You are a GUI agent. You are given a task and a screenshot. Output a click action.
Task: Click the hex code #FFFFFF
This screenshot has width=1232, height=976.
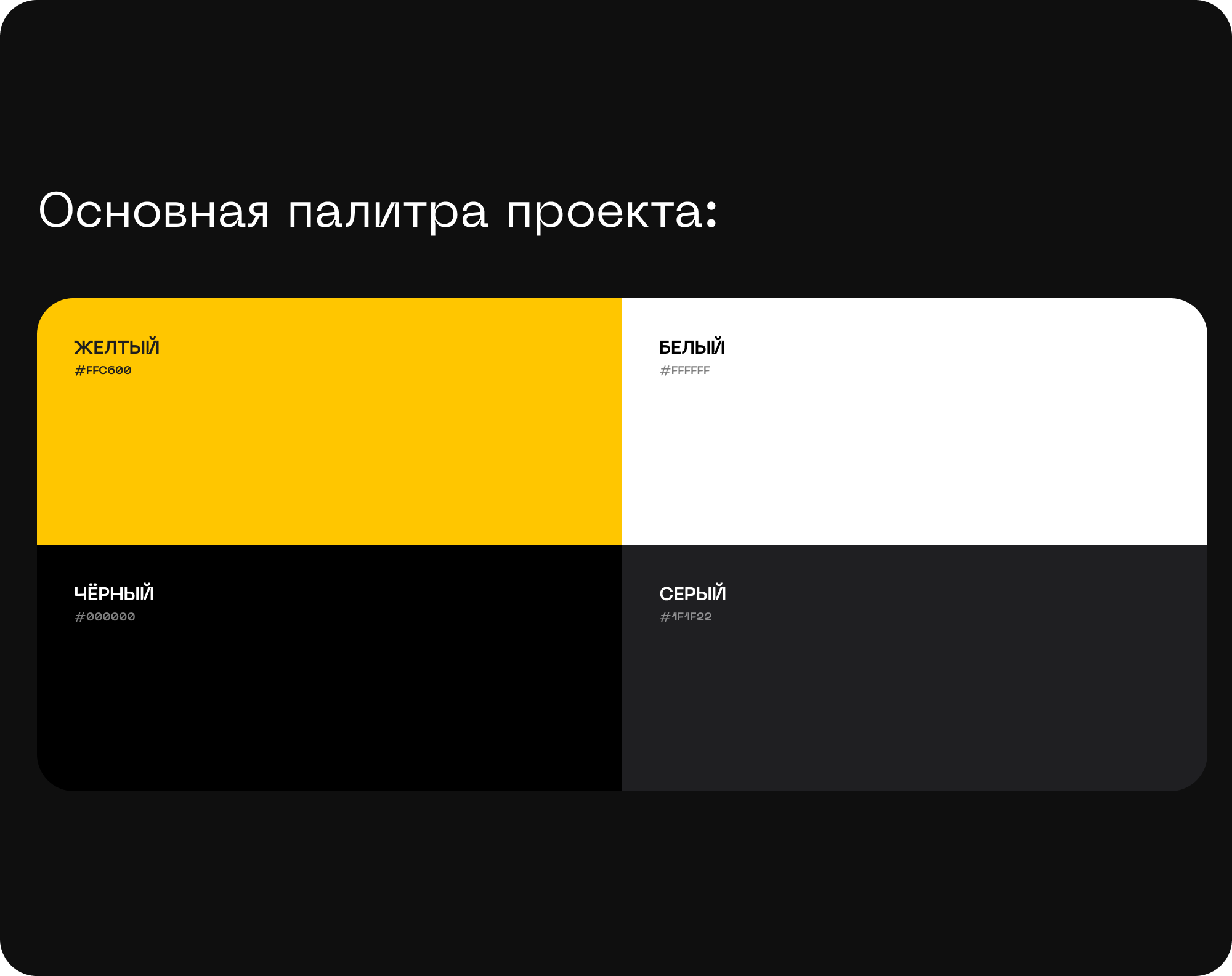(686, 370)
